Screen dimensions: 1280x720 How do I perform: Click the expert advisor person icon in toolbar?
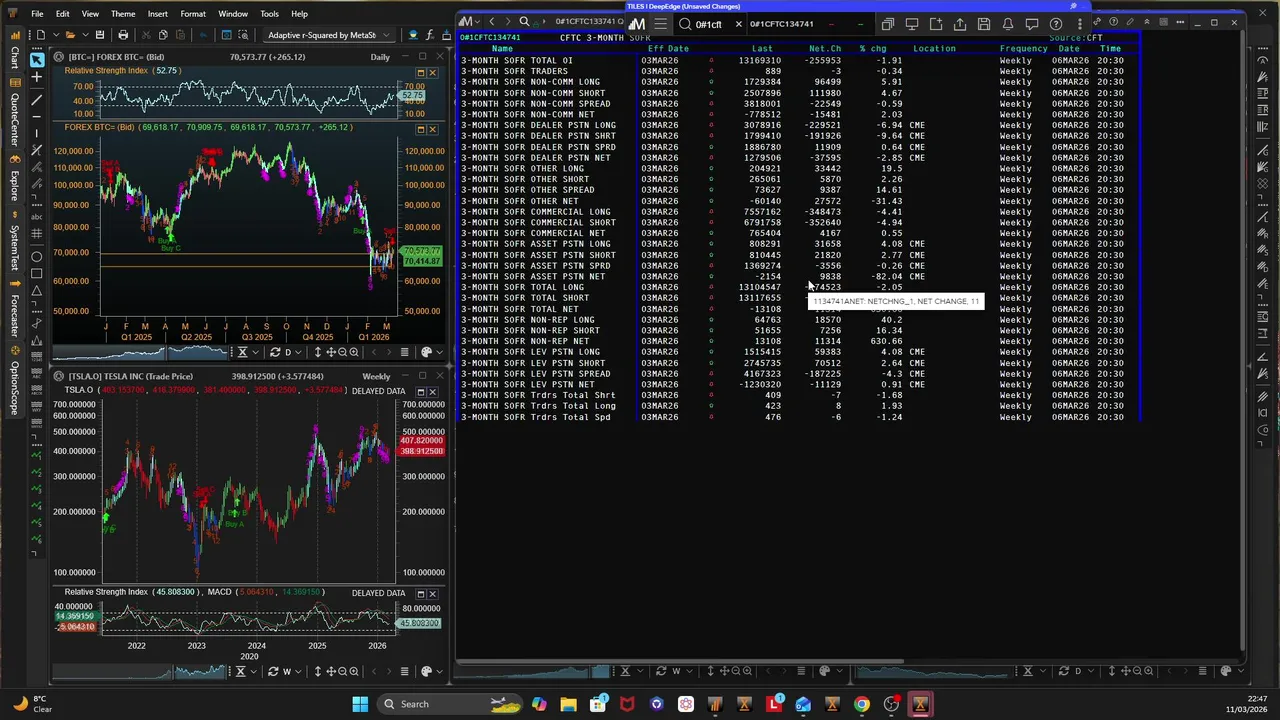[413, 35]
